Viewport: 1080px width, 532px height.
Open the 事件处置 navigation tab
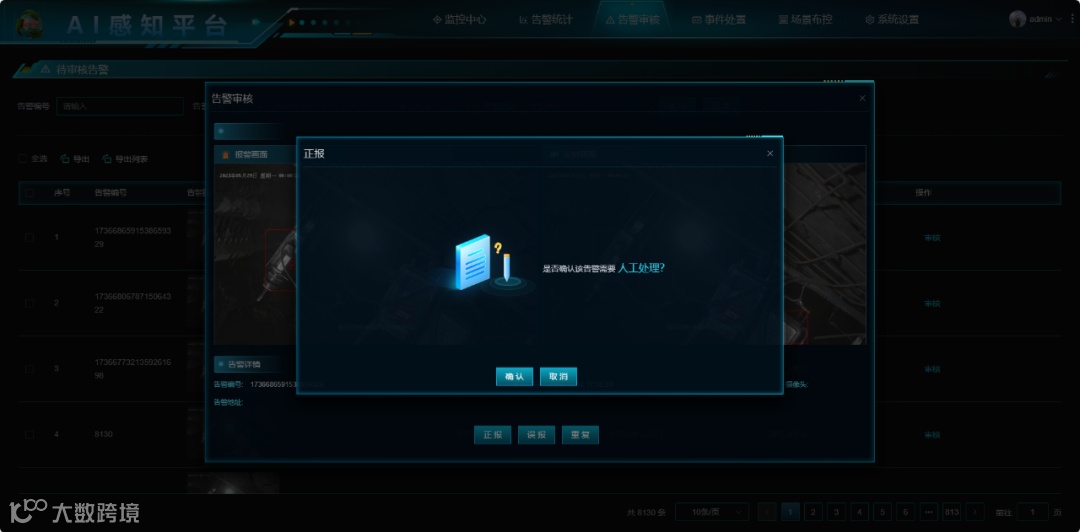pyautogui.click(x=718, y=19)
